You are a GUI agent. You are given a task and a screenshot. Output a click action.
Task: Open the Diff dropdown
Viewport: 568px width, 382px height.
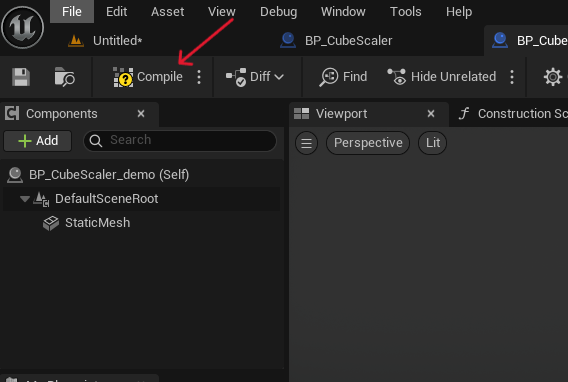[255, 77]
